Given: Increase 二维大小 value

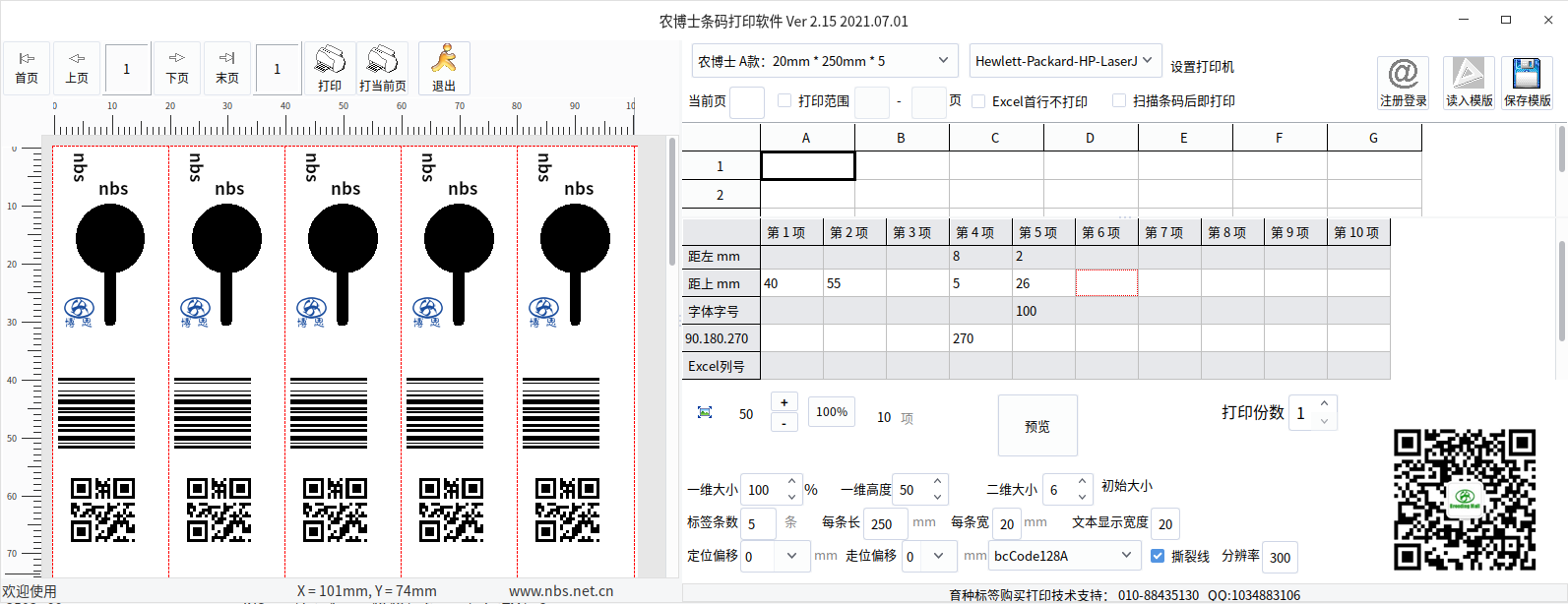Looking at the screenshot, I should pyautogui.click(x=1082, y=482).
